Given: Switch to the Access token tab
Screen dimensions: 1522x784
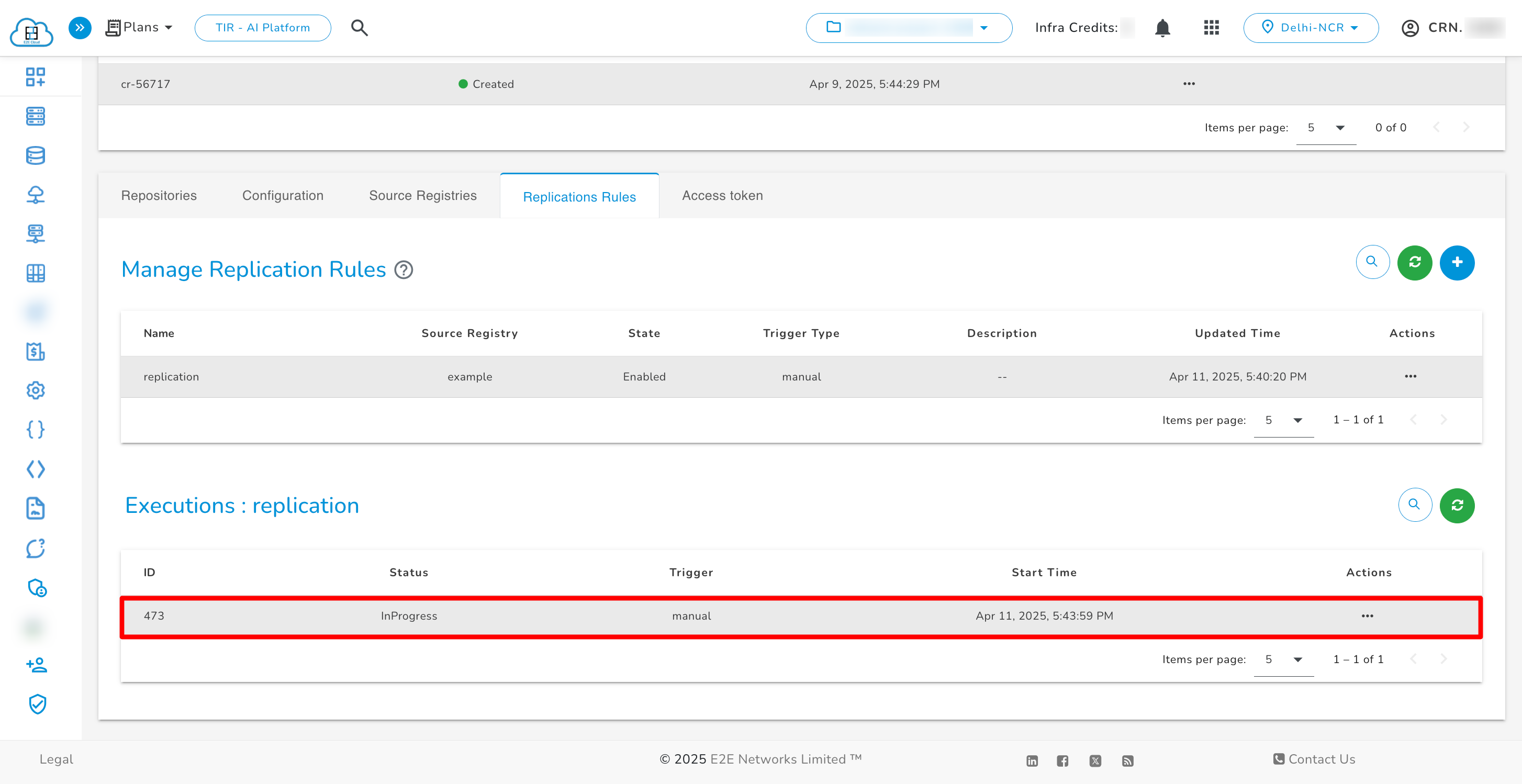Looking at the screenshot, I should tap(722, 196).
